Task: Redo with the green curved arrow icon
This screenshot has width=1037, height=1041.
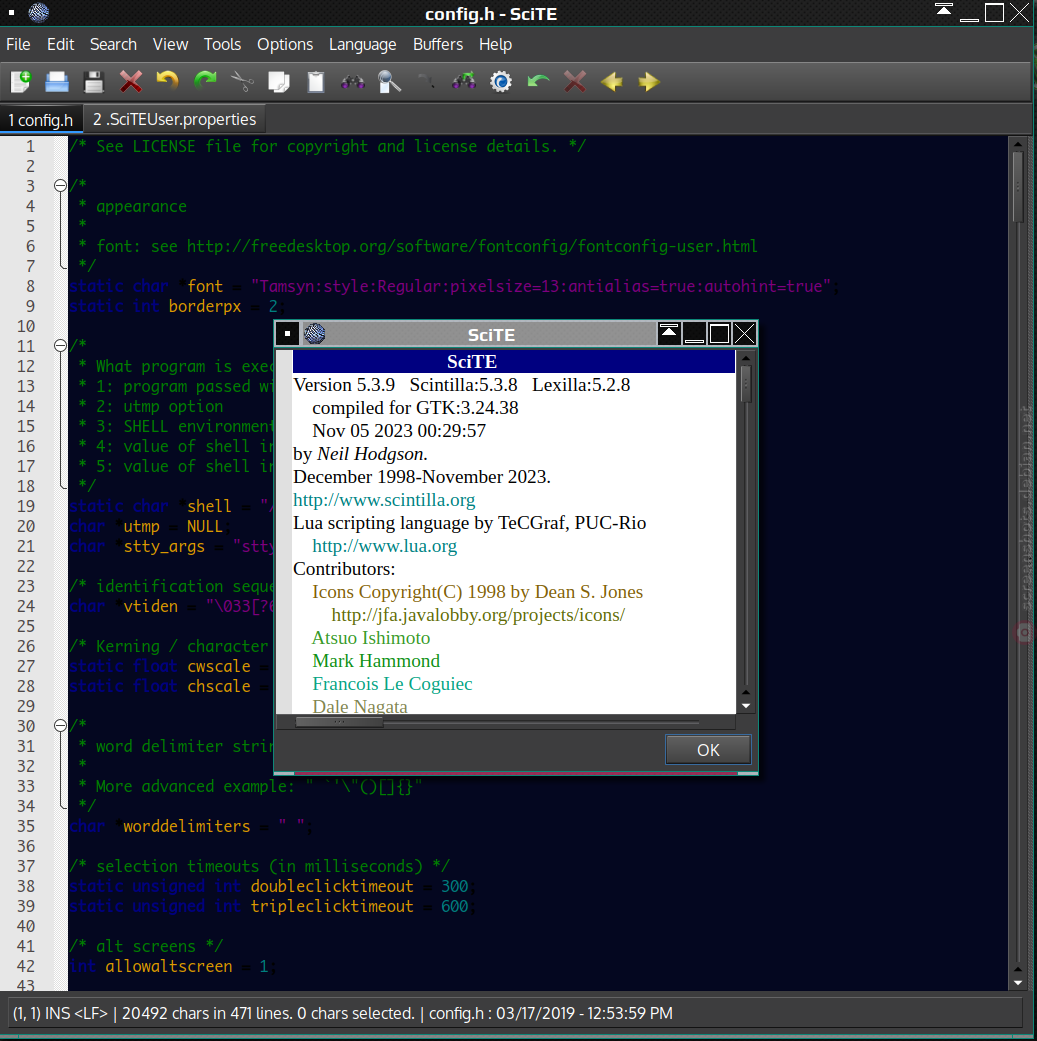Action: pos(205,80)
